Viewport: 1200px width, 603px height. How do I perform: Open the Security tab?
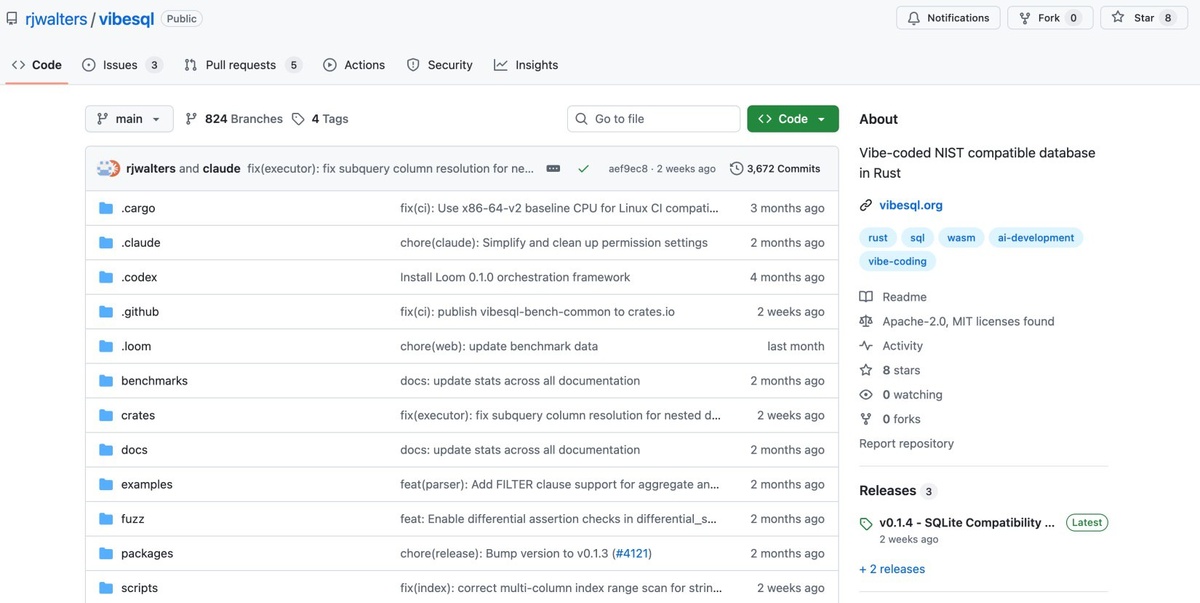click(440, 65)
